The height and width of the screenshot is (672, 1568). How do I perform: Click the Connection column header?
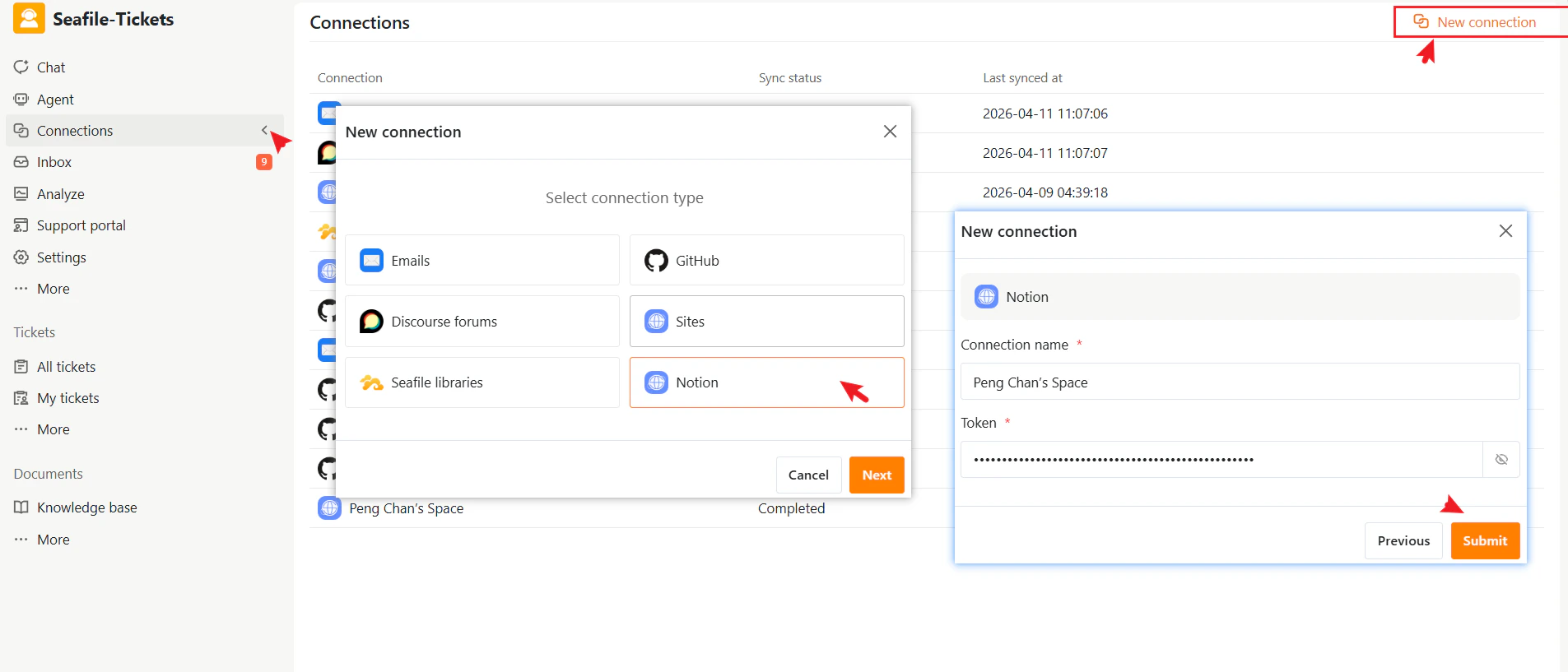(350, 78)
